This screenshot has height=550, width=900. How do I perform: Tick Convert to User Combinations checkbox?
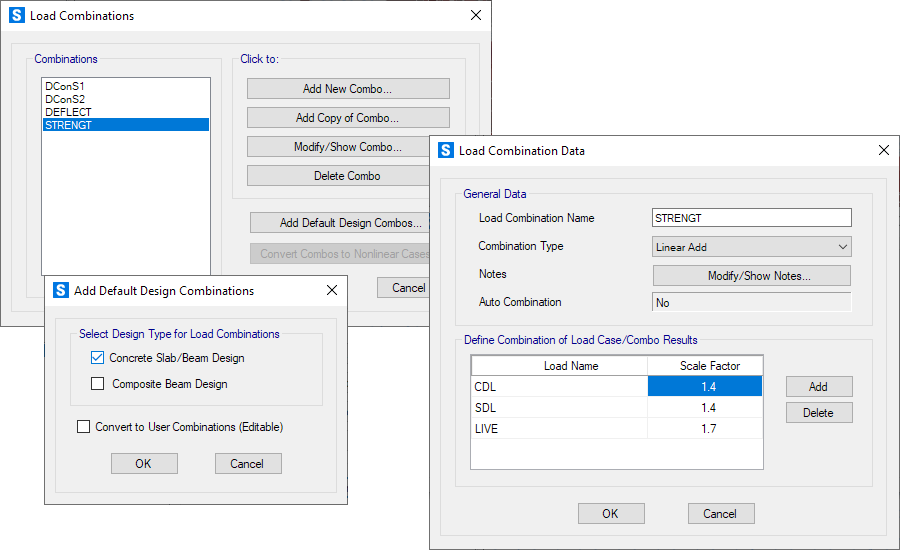click(x=83, y=427)
